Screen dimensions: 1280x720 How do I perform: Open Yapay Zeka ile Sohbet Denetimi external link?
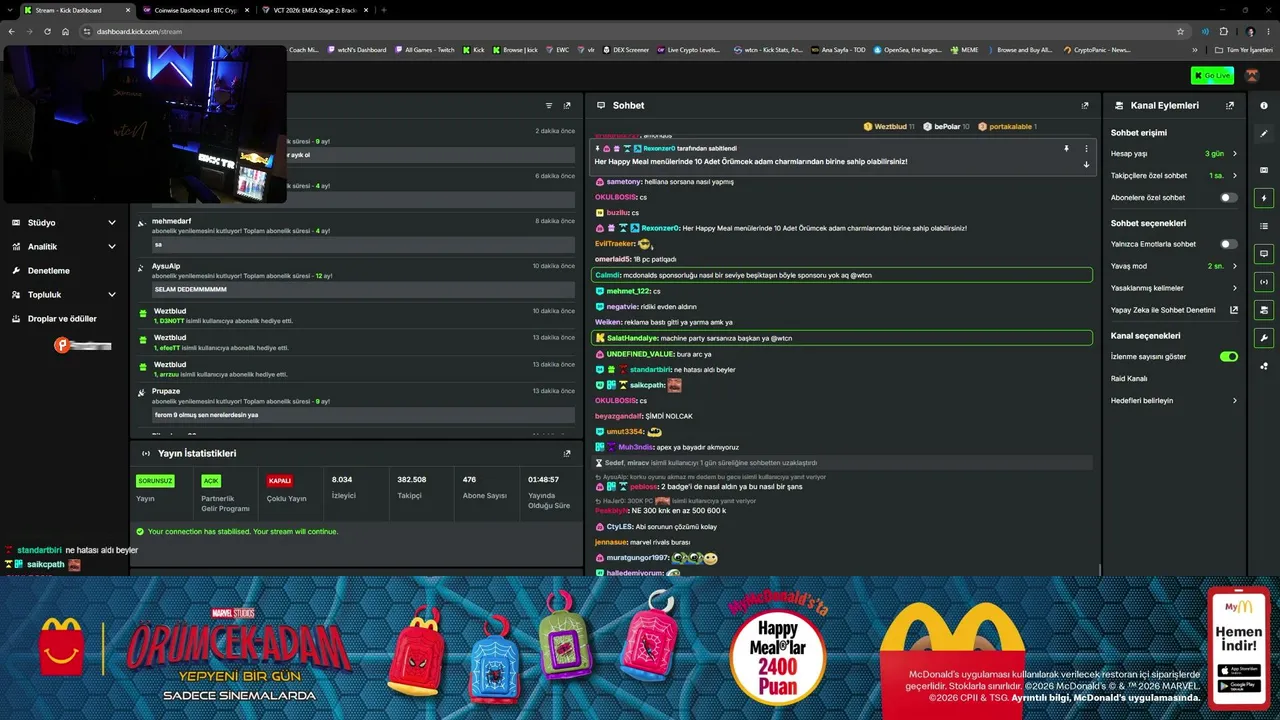pyautogui.click(x=1234, y=310)
